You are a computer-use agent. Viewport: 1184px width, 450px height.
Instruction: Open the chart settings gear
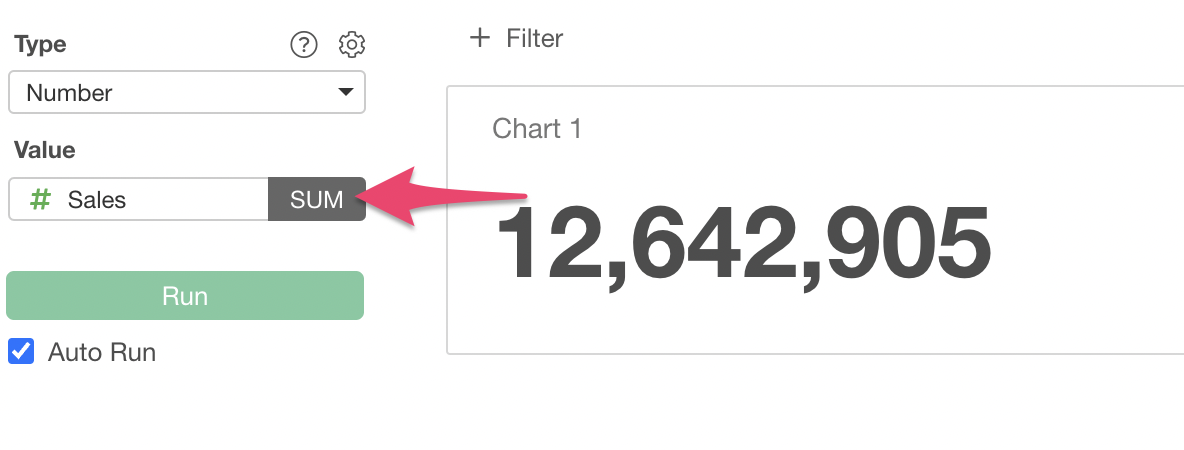[x=352, y=45]
